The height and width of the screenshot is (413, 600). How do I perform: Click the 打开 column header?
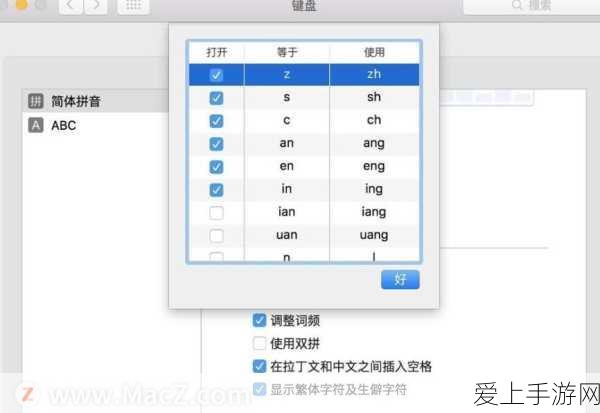point(217,52)
